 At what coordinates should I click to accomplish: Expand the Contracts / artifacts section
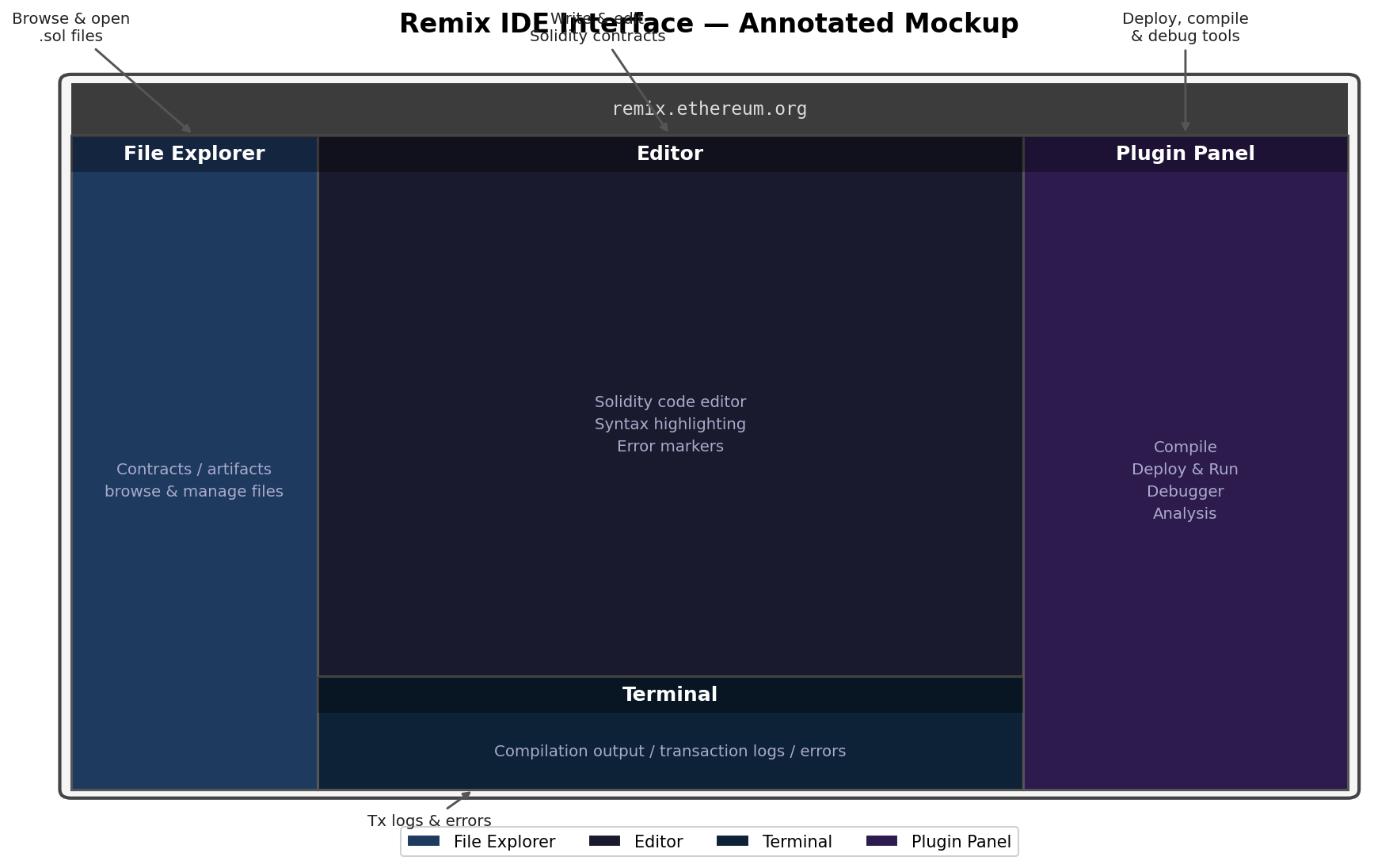[194, 469]
